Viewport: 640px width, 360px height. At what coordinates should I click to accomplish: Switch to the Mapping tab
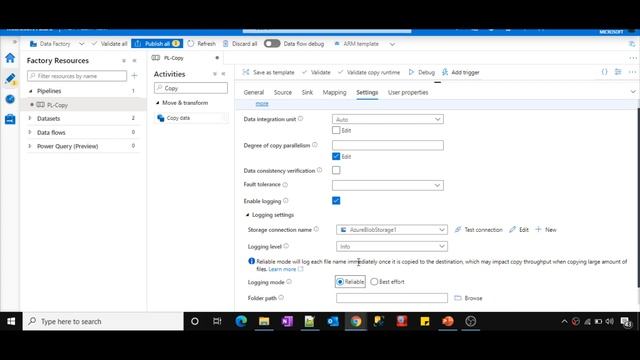coord(334,93)
